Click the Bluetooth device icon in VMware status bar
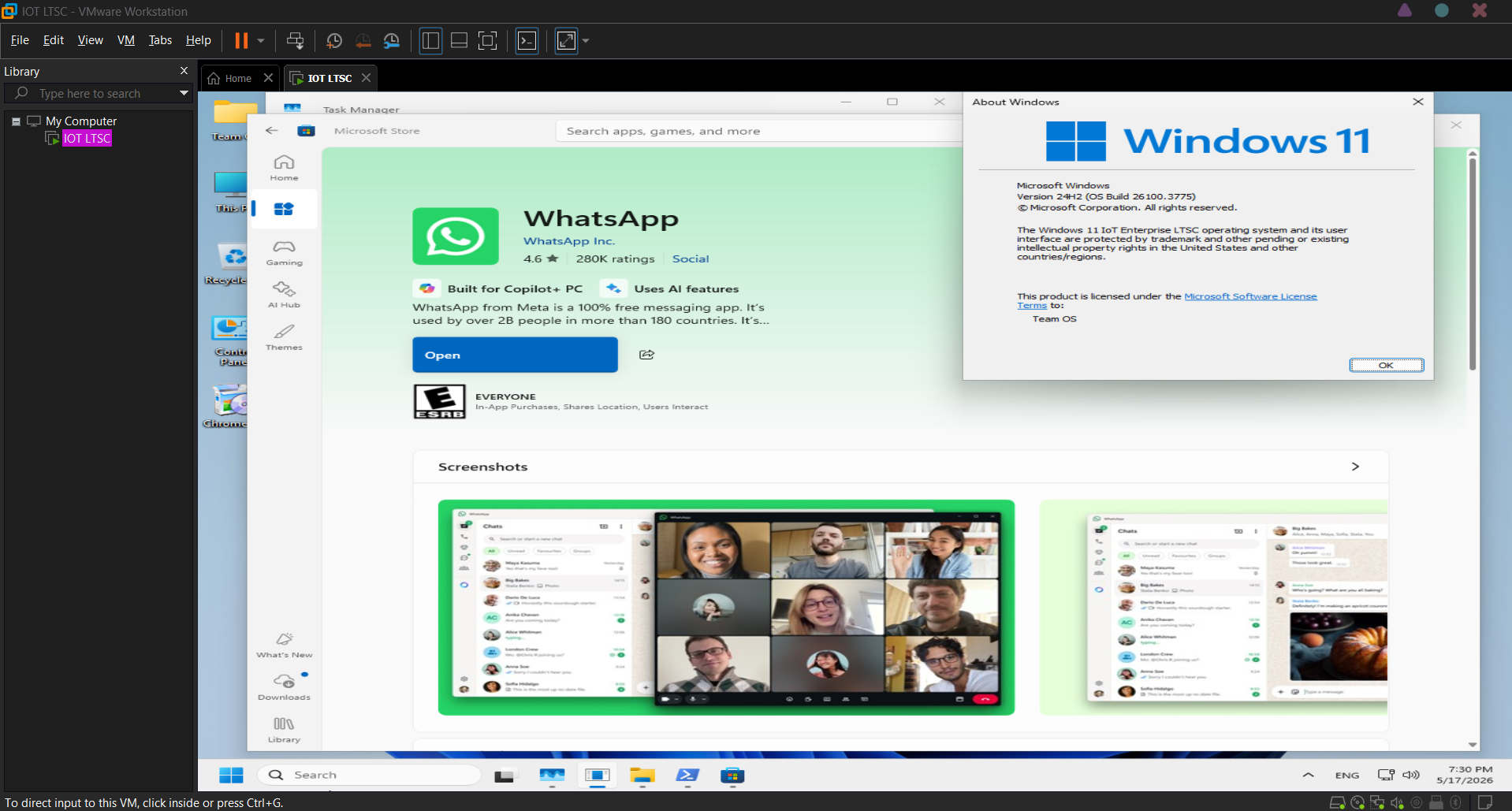The image size is (1512, 811). pos(1456,802)
